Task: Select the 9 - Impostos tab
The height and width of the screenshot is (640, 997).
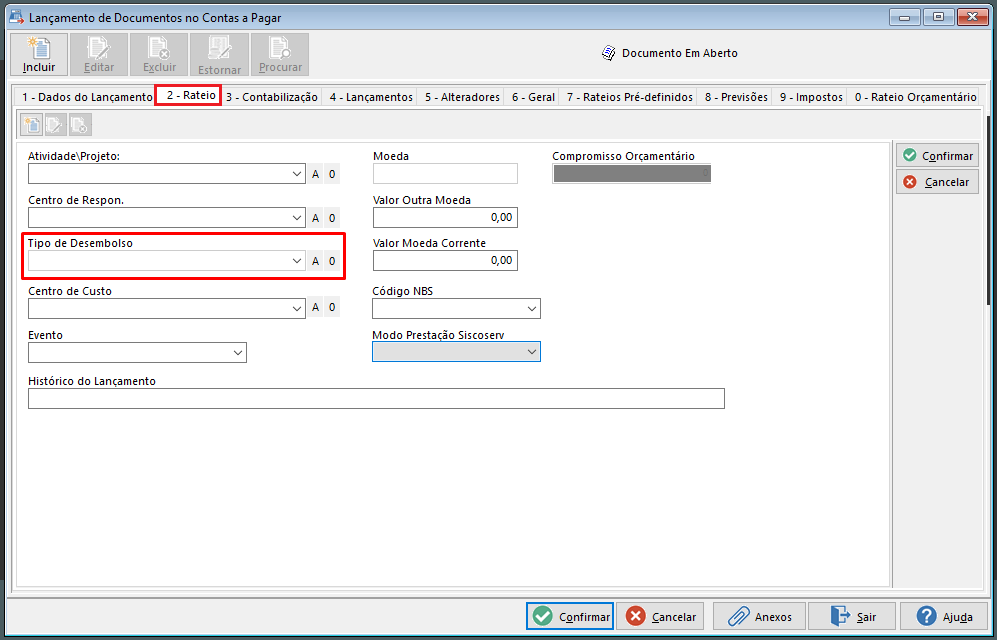Action: (811, 97)
